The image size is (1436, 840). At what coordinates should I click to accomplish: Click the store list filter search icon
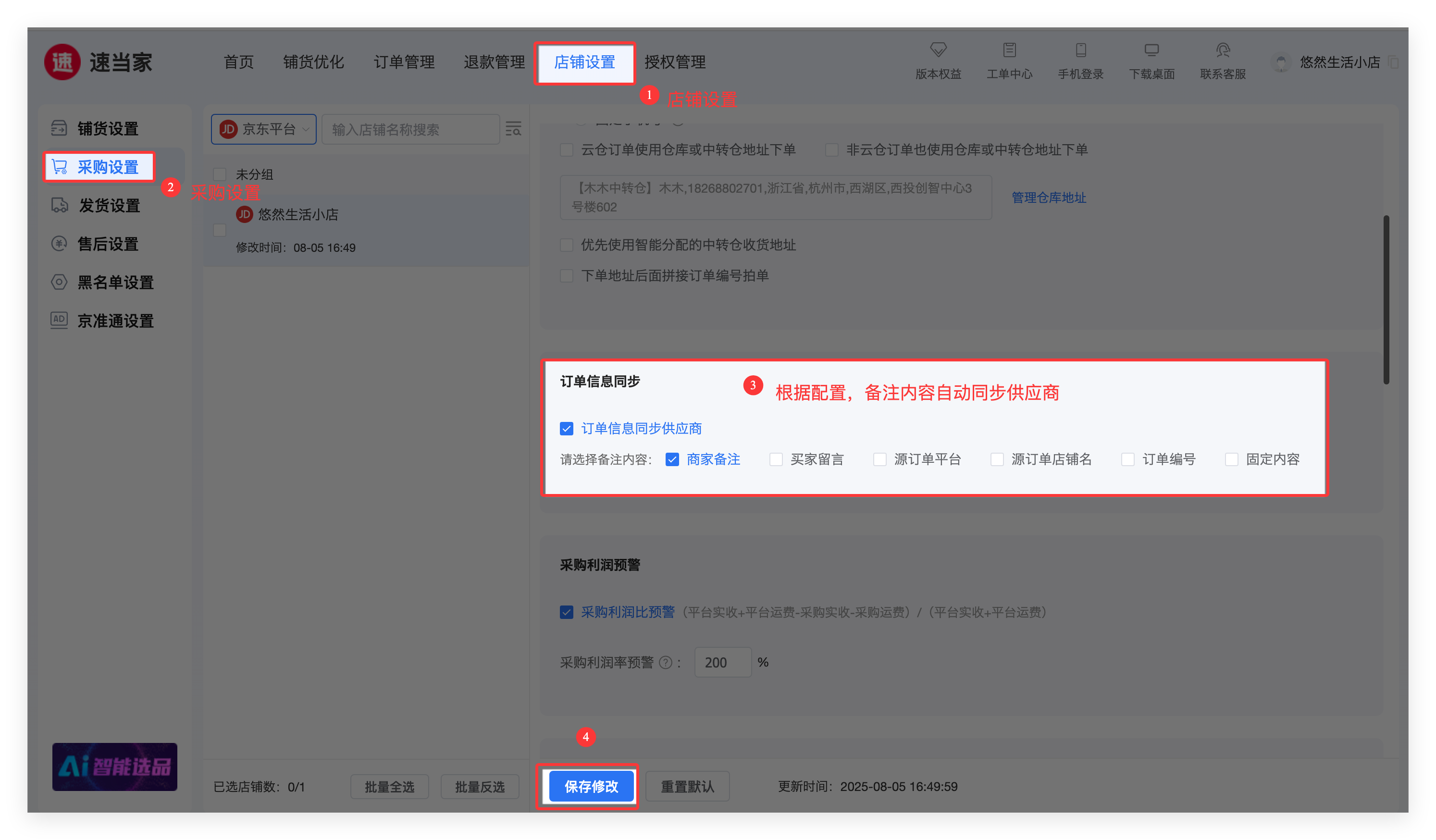pos(513,129)
